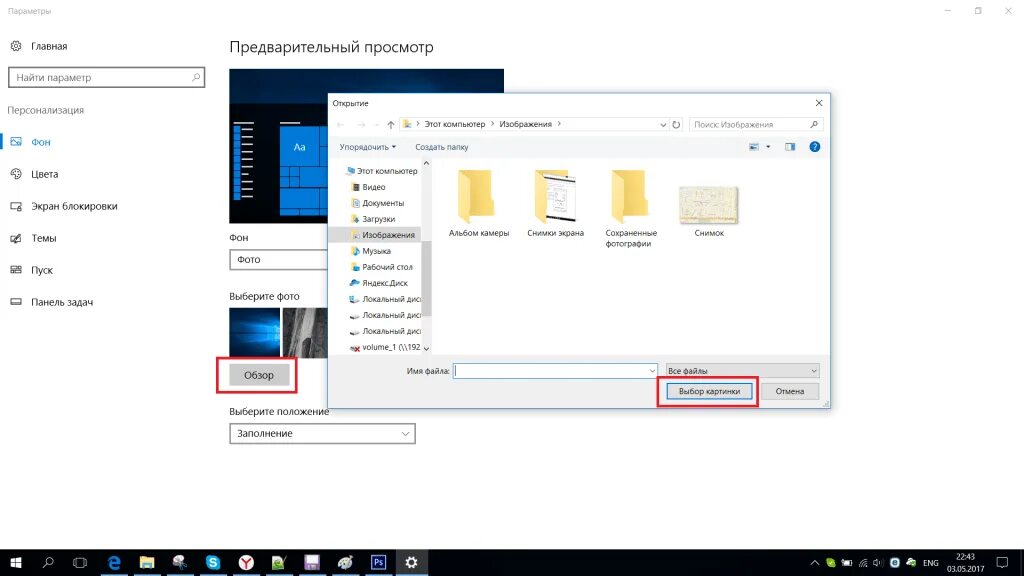Screen dimensions: 1024x576
Task: Open the Упорядочить dropdown menu
Action: pyautogui.click(x=367, y=147)
